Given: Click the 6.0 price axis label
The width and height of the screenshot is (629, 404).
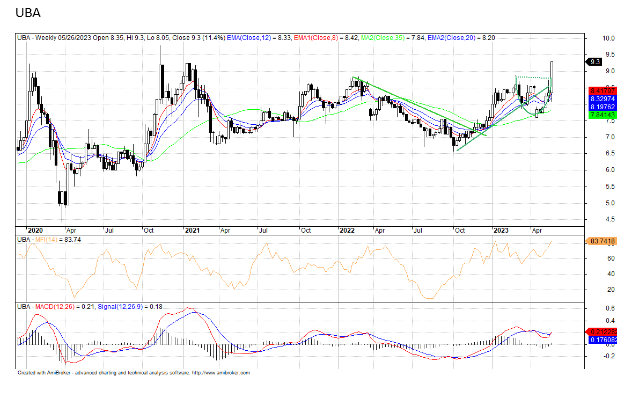Looking at the screenshot, I should (x=610, y=170).
